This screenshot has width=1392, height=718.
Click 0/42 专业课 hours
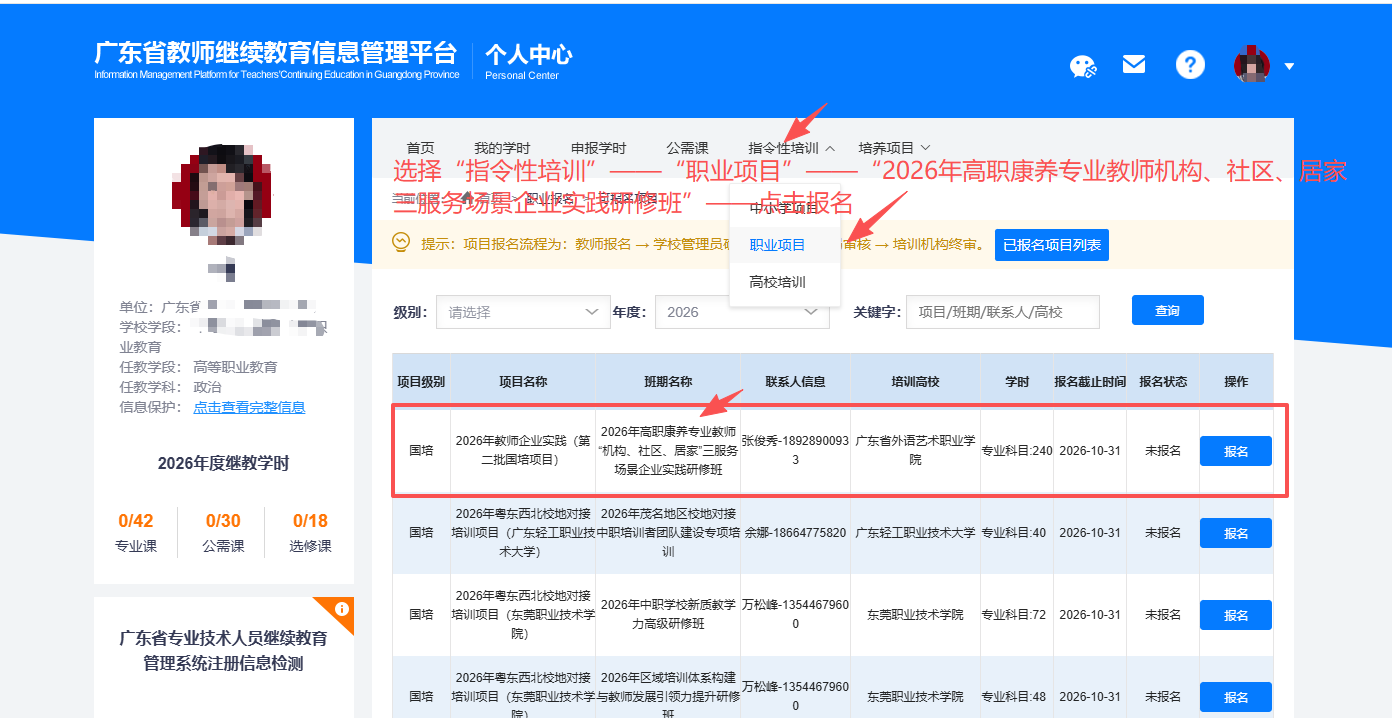tap(136, 532)
